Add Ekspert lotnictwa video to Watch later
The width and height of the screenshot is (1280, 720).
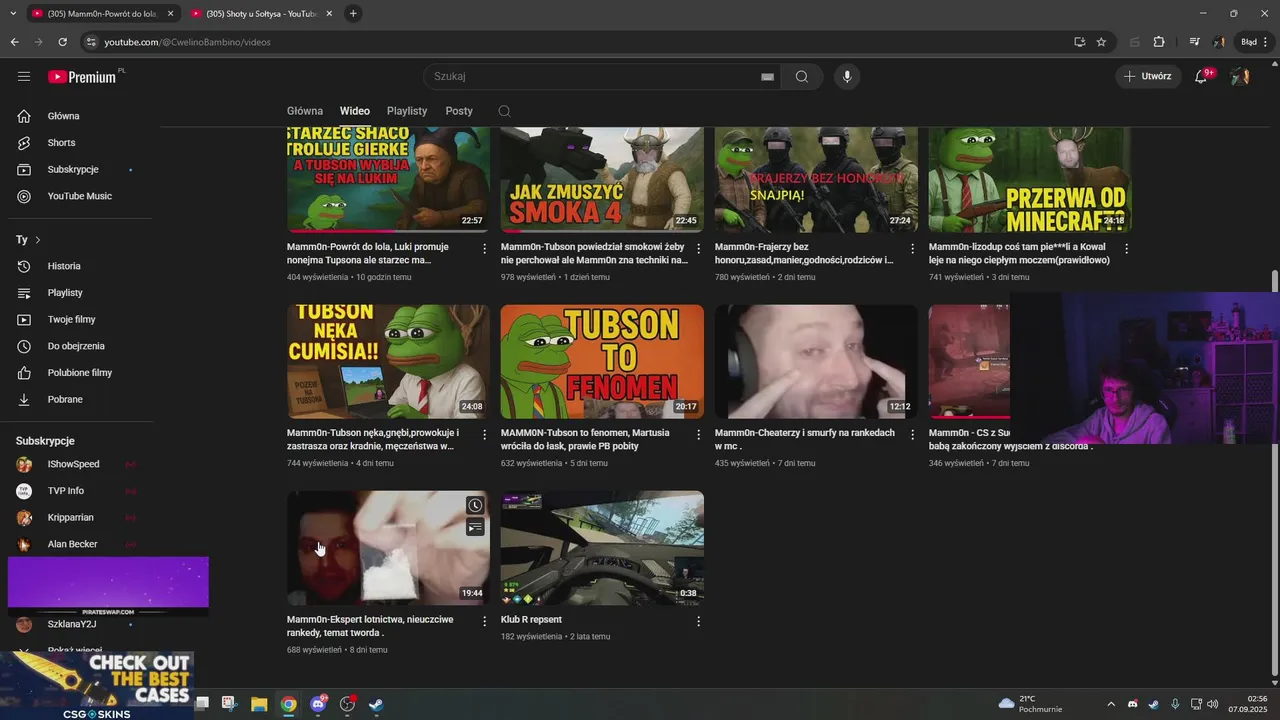[x=475, y=506]
